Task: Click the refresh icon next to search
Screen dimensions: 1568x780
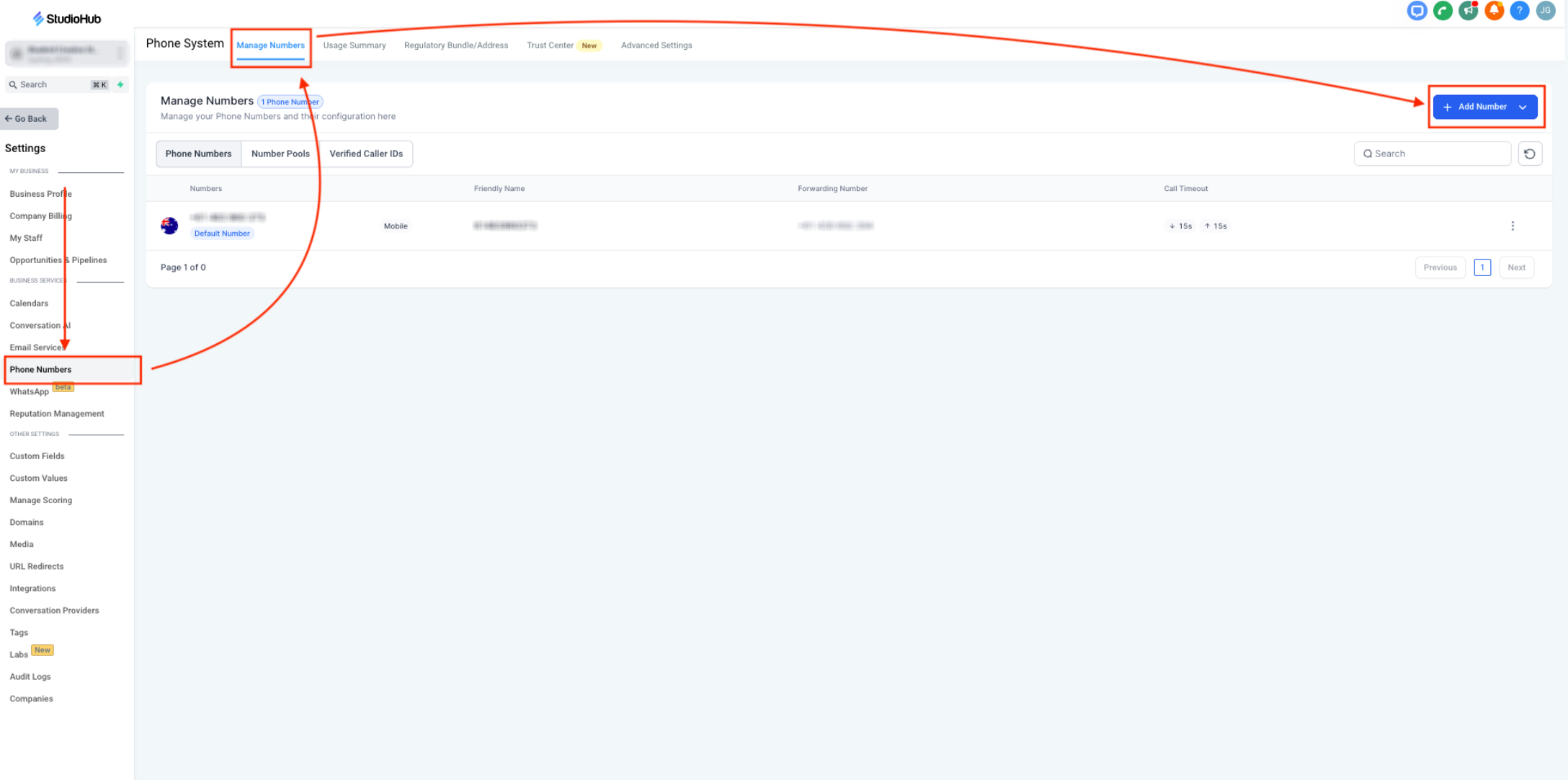Action: click(1530, 154)
